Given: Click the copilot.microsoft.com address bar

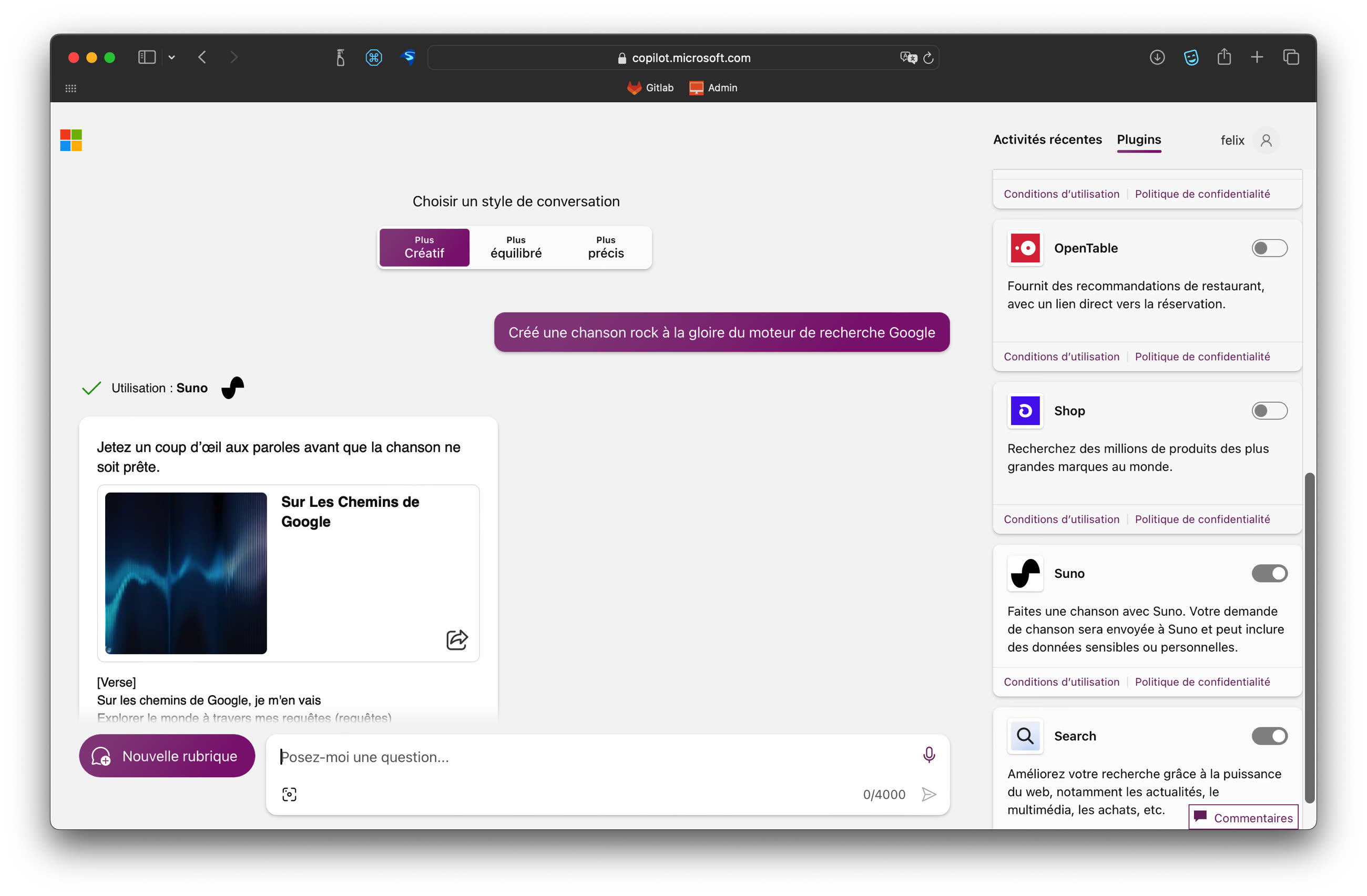Looking at the screenshot, I should click(x=683, y=57).
